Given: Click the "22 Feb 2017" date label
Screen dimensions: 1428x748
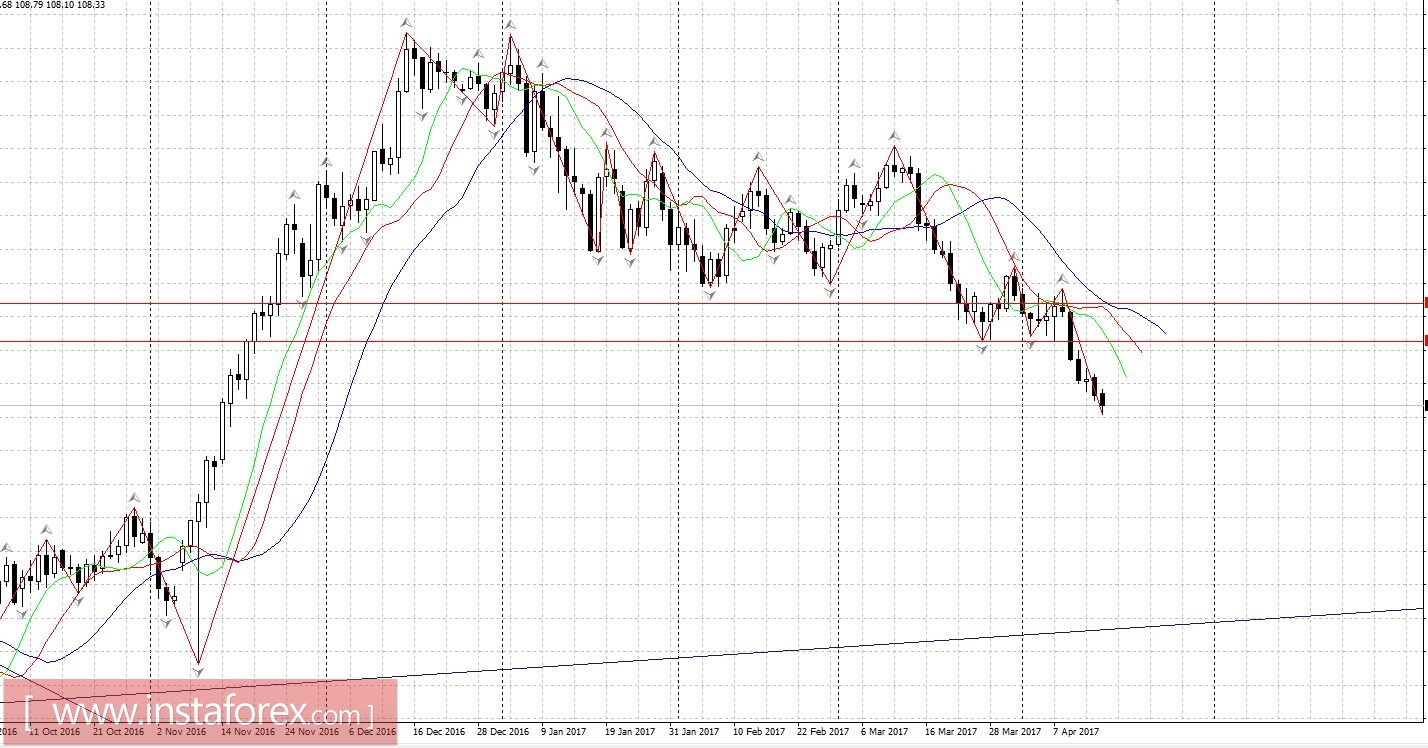Looking at the screenshot, I should (x=821, y=732).
